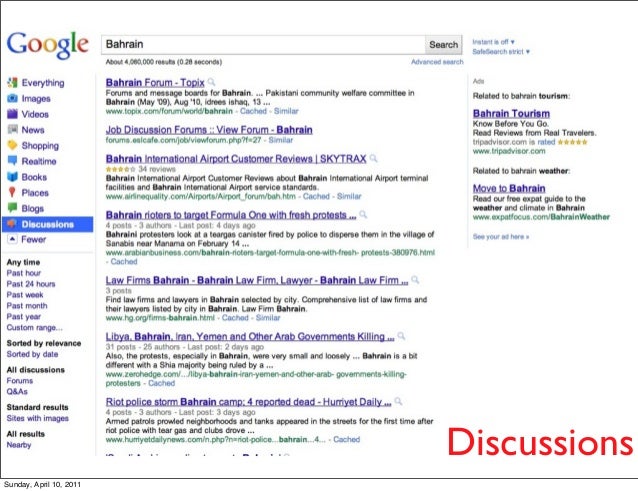Click See your ad here link
Viewport: 638px width, 491px height.
coord(500,237)
